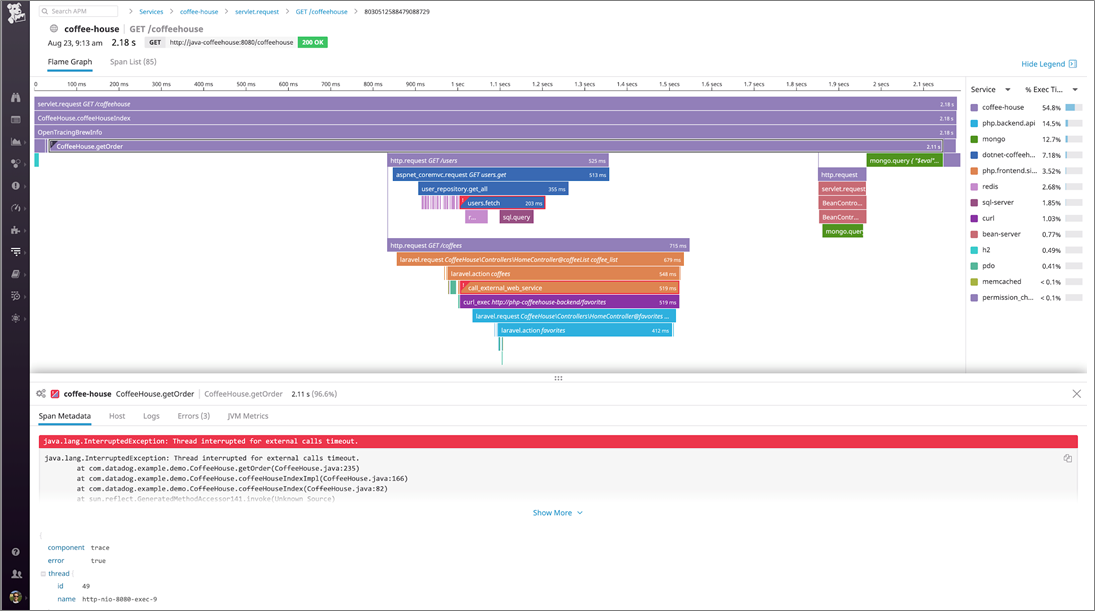Click the Hide Legend link
The height and width of the screenshot is (611, 1095).
pyautogui.click(x=1043, y=64)
